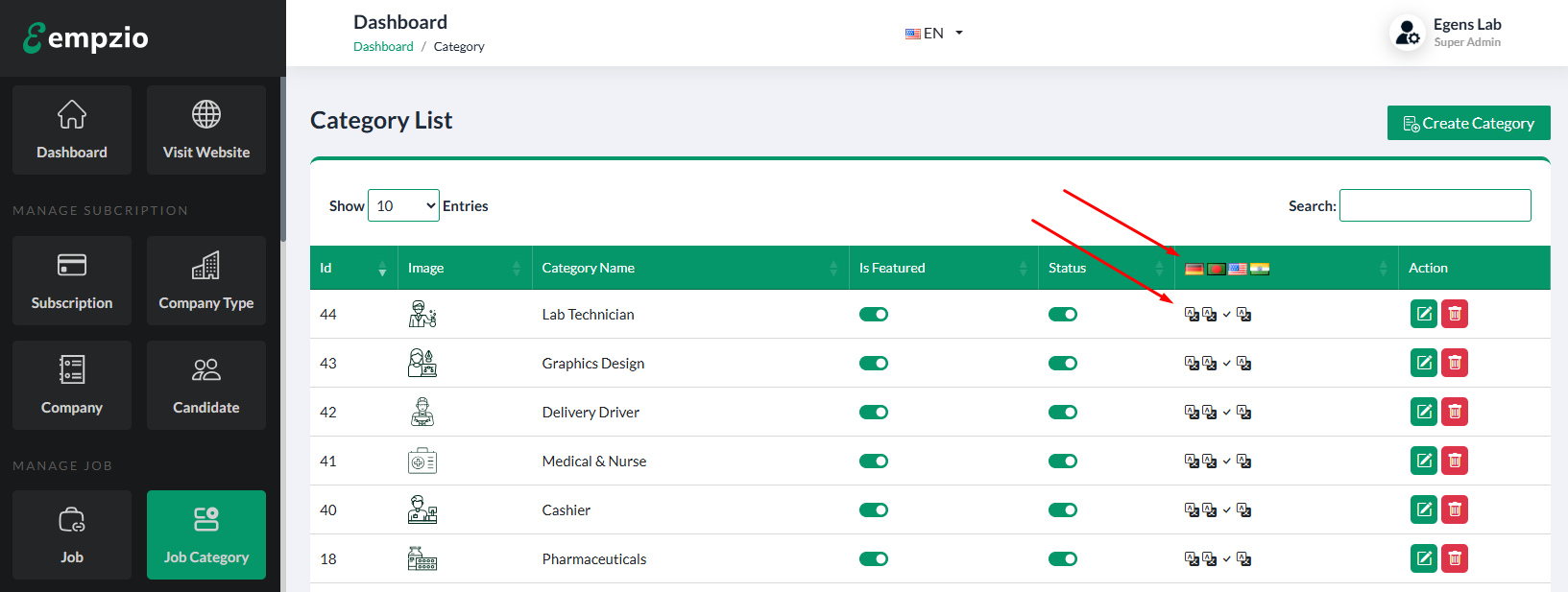Toggle Is Featured for Lab Technician
1568x592 pixels.
point(873,315)
